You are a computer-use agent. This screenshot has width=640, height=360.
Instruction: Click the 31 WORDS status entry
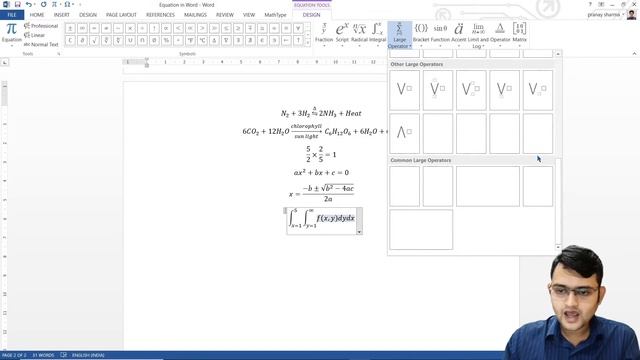coord(43,355)
